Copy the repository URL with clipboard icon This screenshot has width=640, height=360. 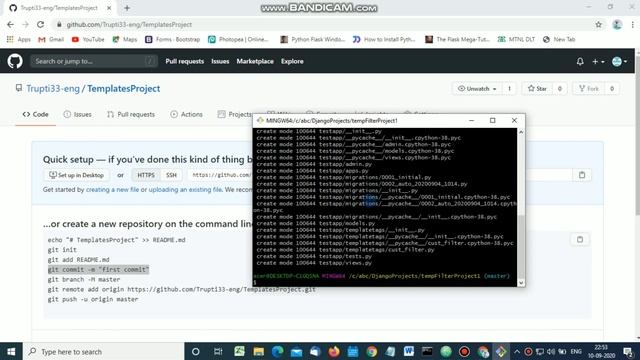(582, 175)
